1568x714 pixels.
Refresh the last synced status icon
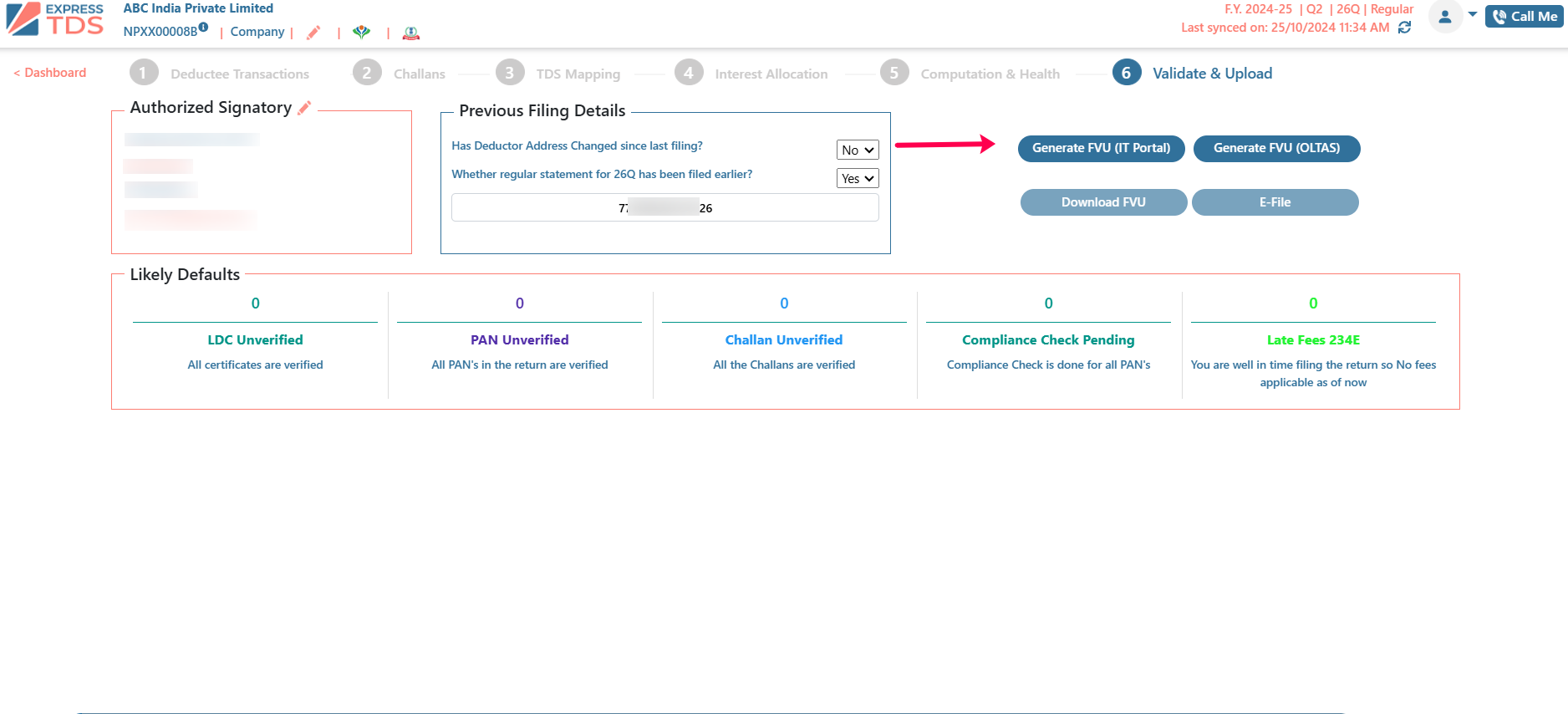[1404, 28]
